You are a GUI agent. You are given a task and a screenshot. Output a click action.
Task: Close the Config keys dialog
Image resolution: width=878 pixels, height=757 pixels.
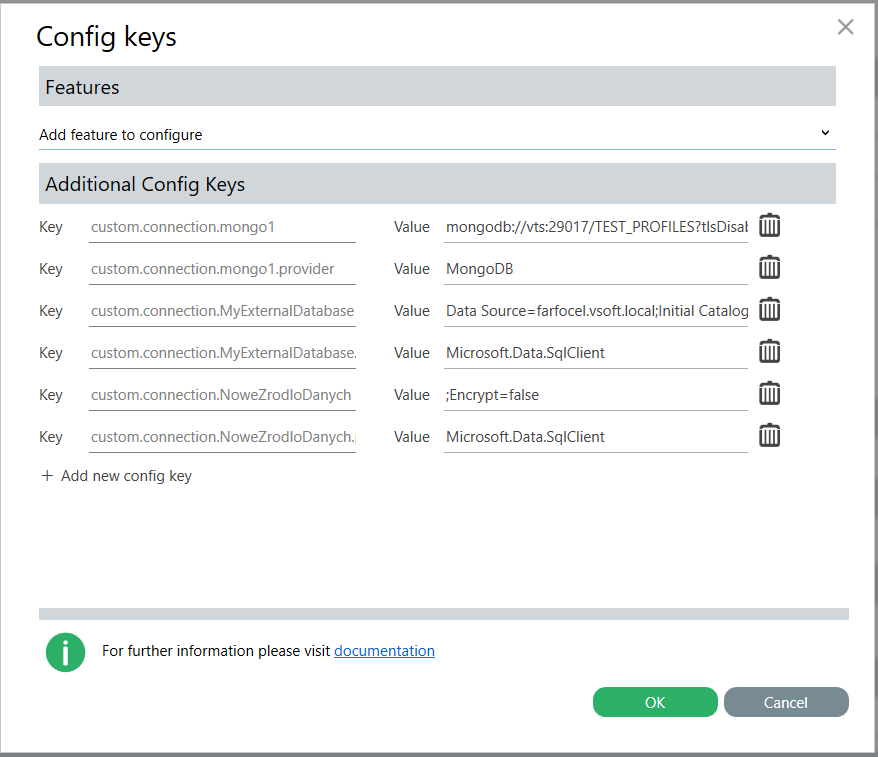pyautogui.click(x=845, y=27)
